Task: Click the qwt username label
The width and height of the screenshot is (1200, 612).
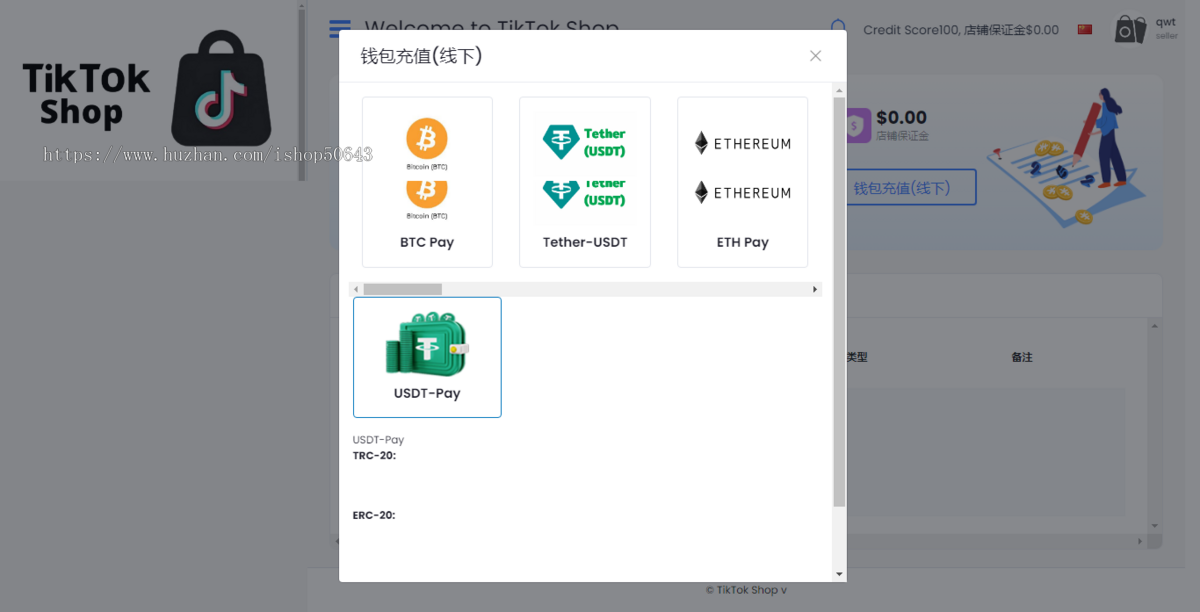Action: [1166, 22]
